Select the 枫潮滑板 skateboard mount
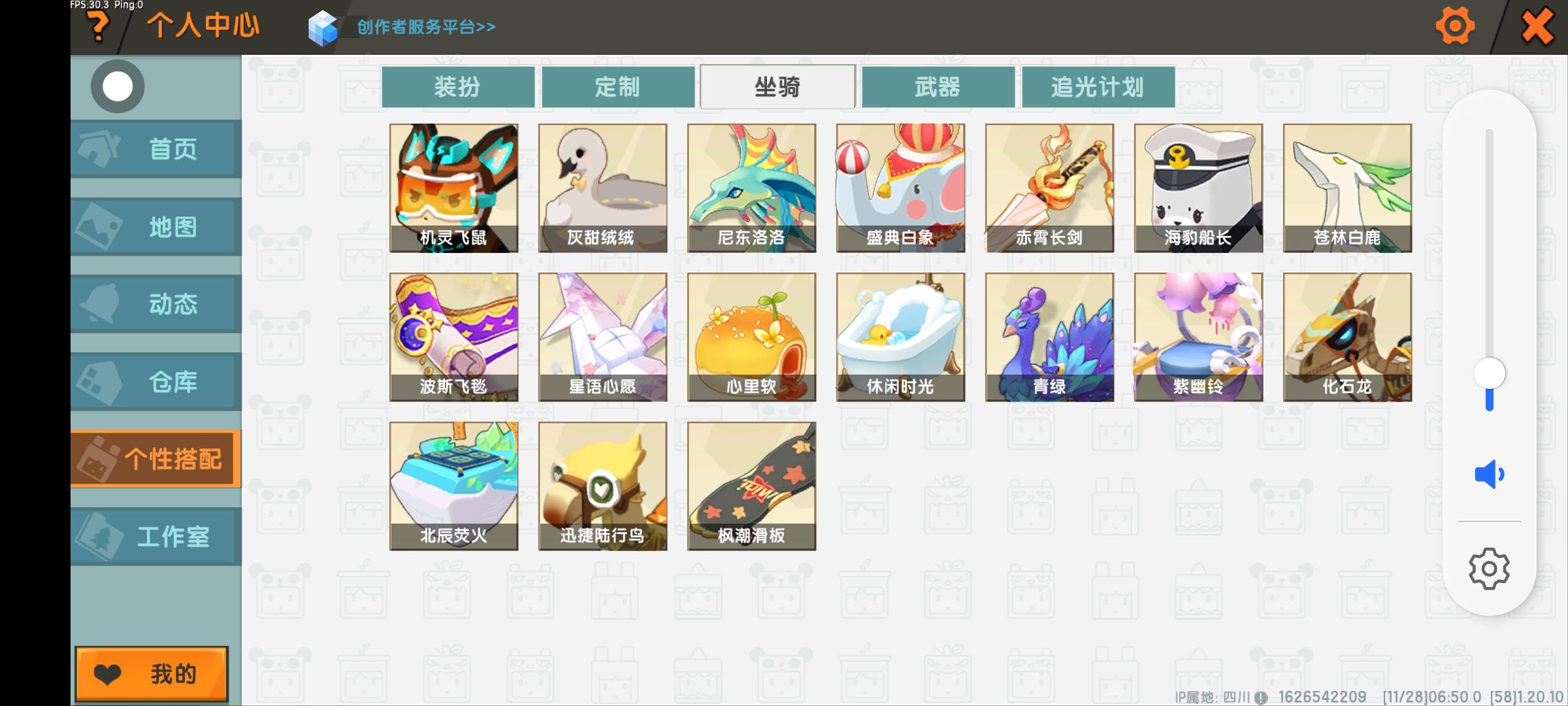Screen dimensions: 1568x706 (x=751, y=486)
